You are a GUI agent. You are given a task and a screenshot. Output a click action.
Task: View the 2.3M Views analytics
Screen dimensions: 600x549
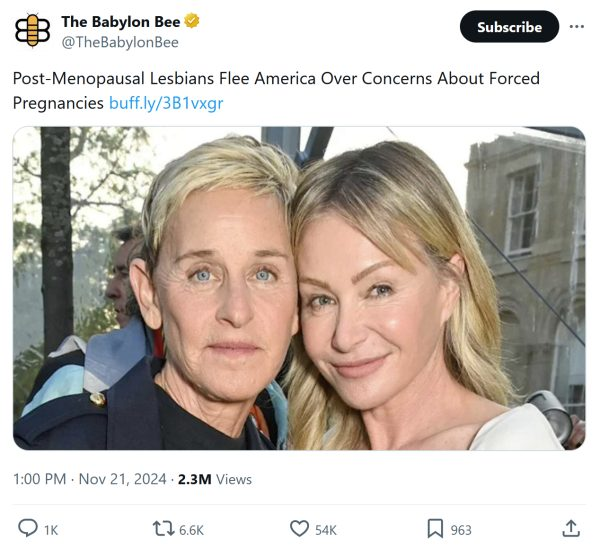(x=214, y=479)
